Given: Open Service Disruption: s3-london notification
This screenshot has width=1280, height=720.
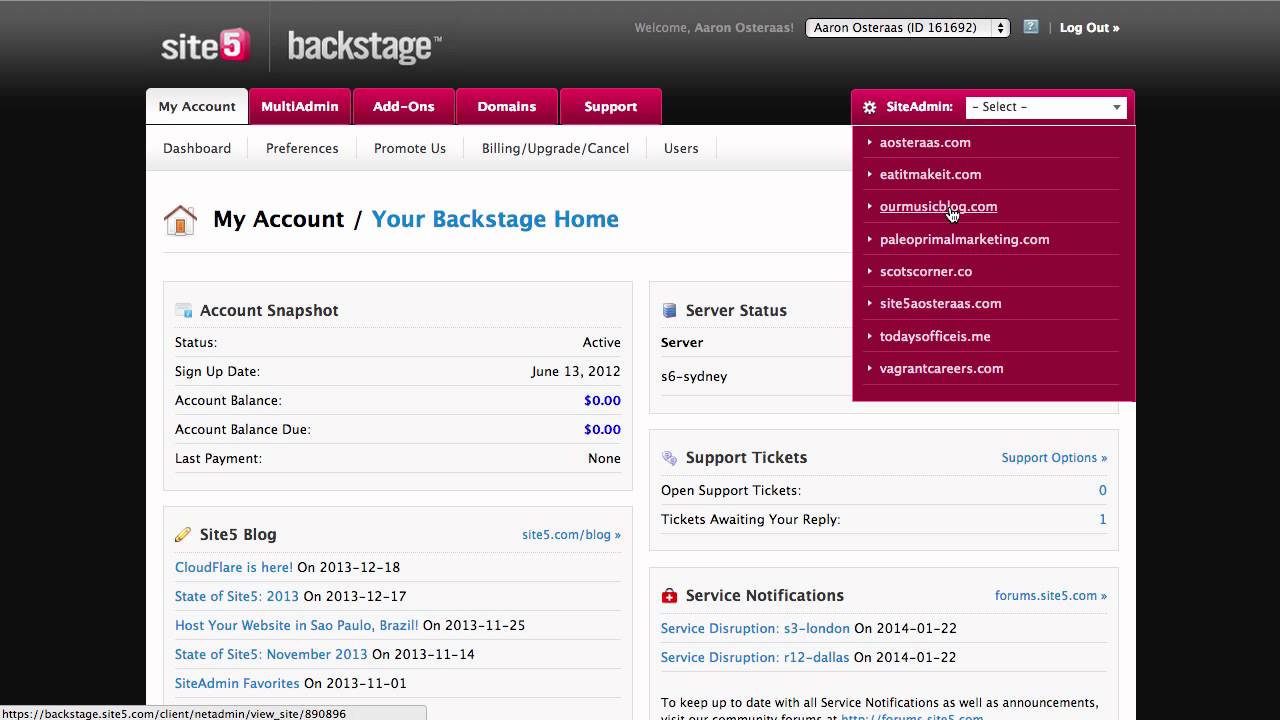Looking at the screenshot, I should [x=755, y=628].
